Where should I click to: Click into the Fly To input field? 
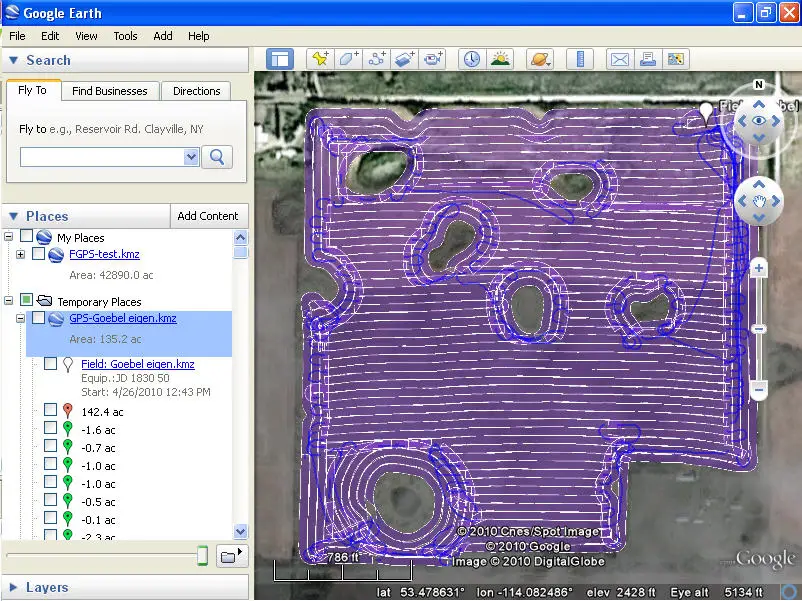coord(102,157)
